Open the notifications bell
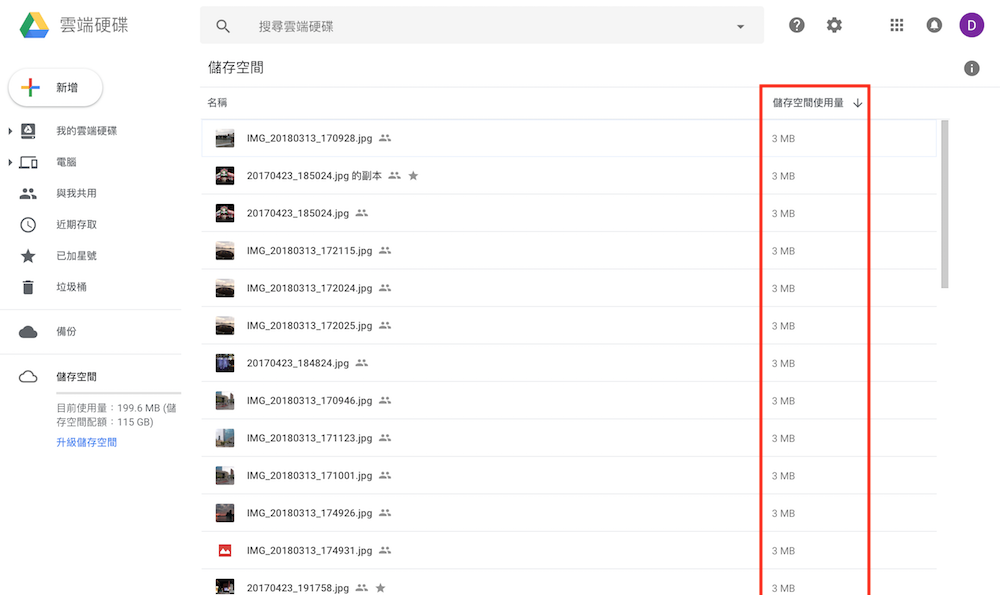 (934, 24)
